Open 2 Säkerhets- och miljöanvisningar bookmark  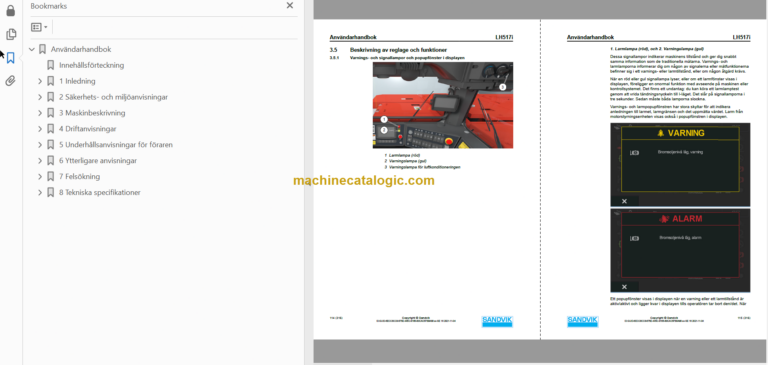tap(114, 97)
